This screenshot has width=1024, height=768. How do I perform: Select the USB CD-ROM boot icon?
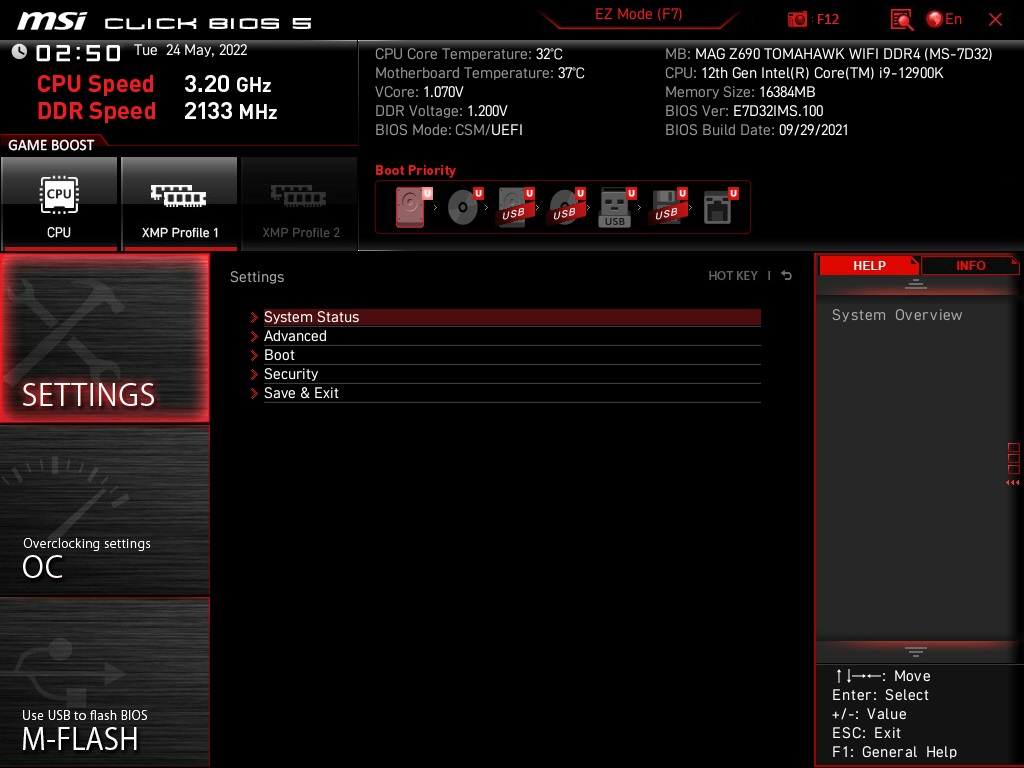pyautogui.click(x=567, y=207)
